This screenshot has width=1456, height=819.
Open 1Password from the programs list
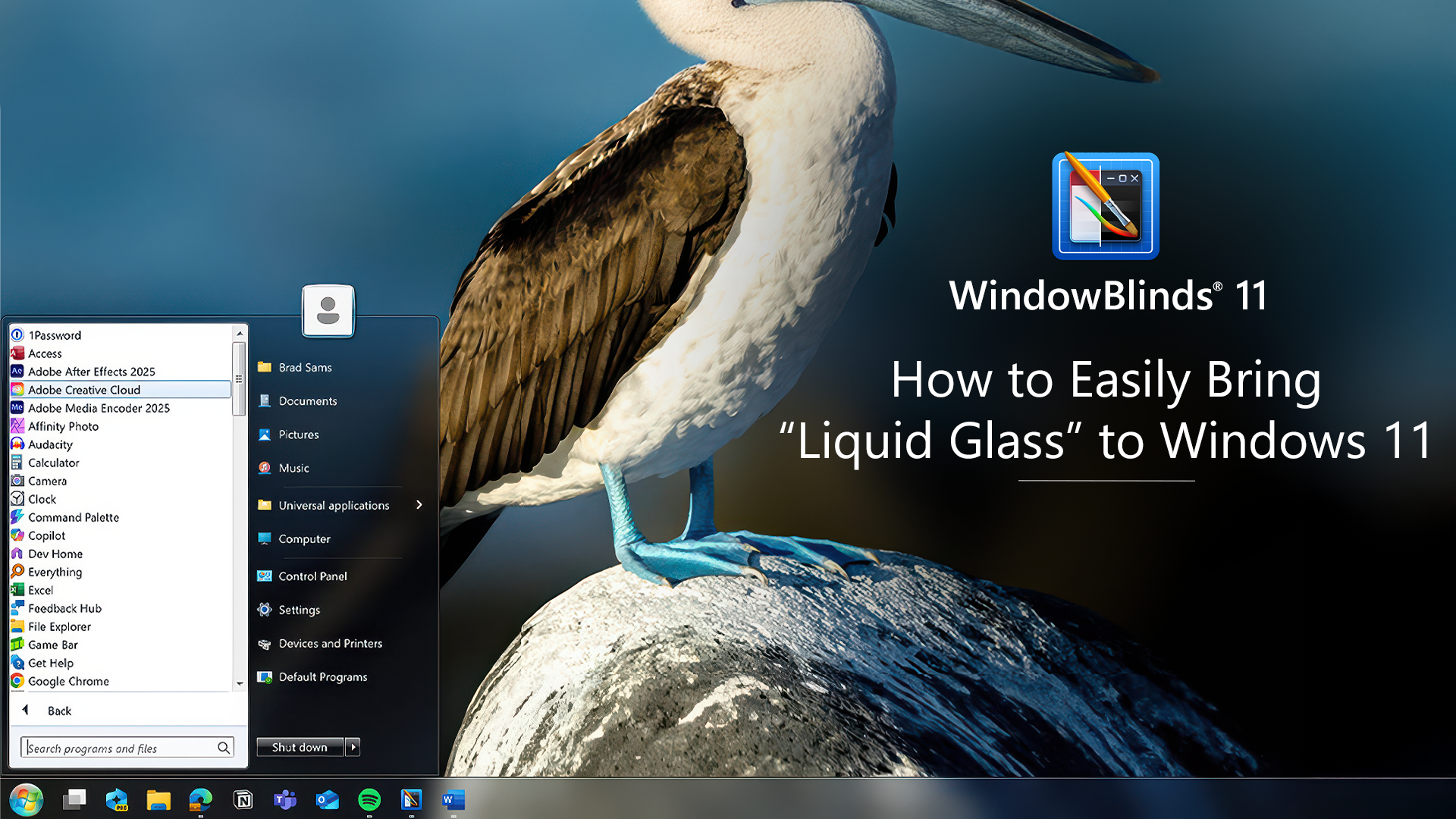[x=121, y=335]
